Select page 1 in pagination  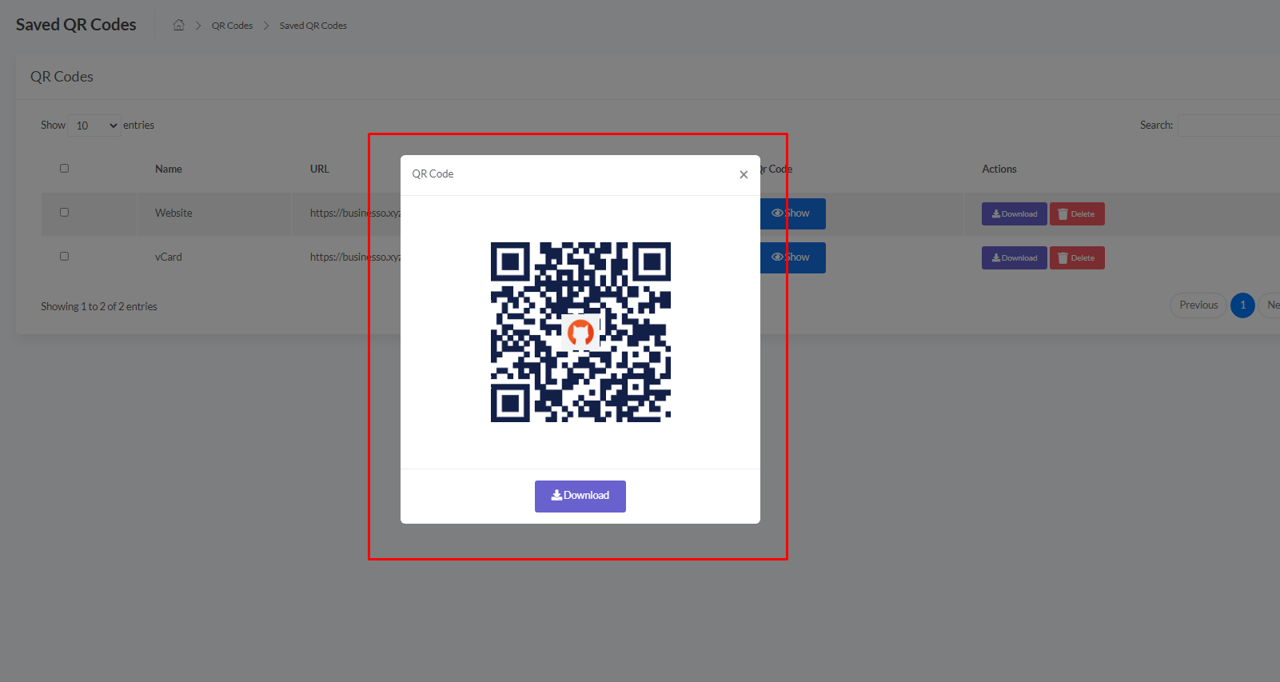(1242, 305)
